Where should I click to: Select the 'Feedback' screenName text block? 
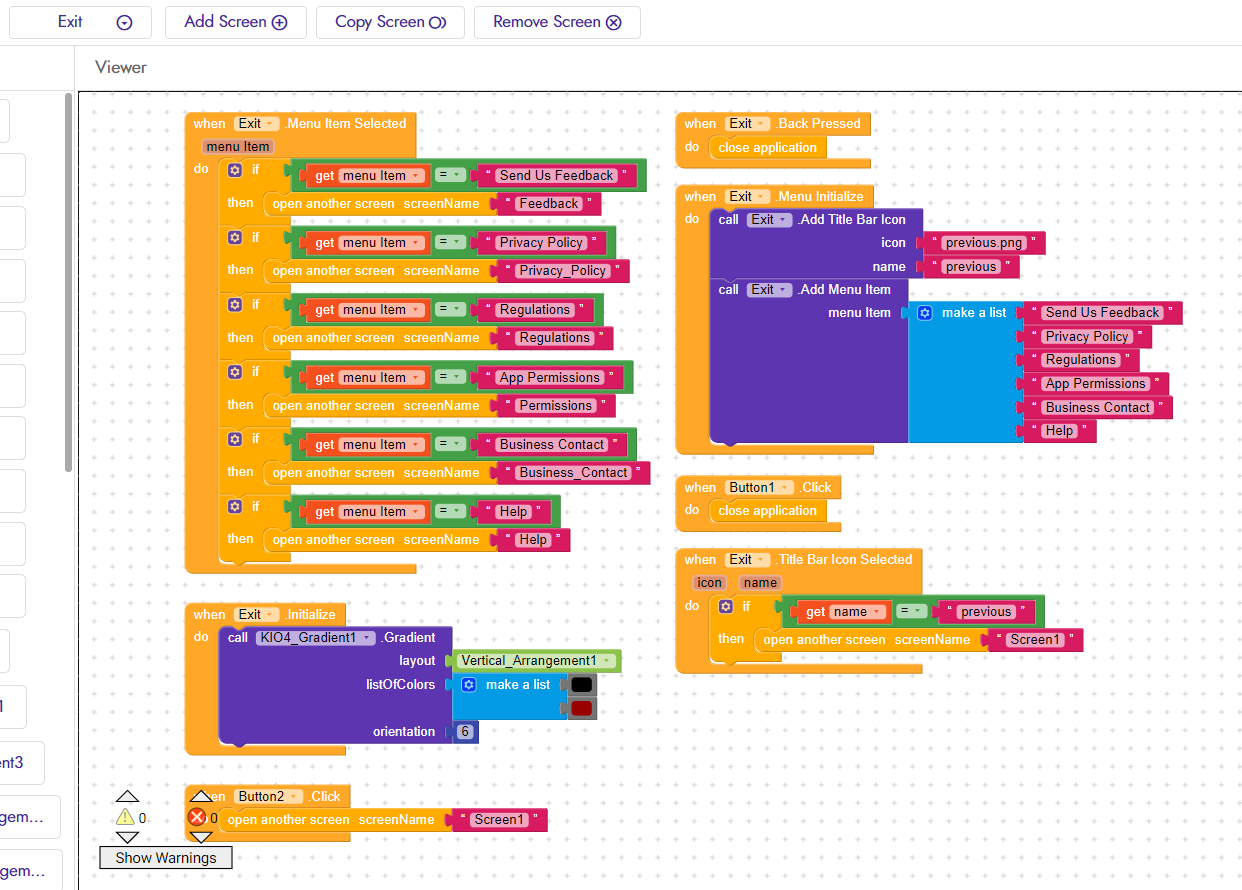pos(549,204)
